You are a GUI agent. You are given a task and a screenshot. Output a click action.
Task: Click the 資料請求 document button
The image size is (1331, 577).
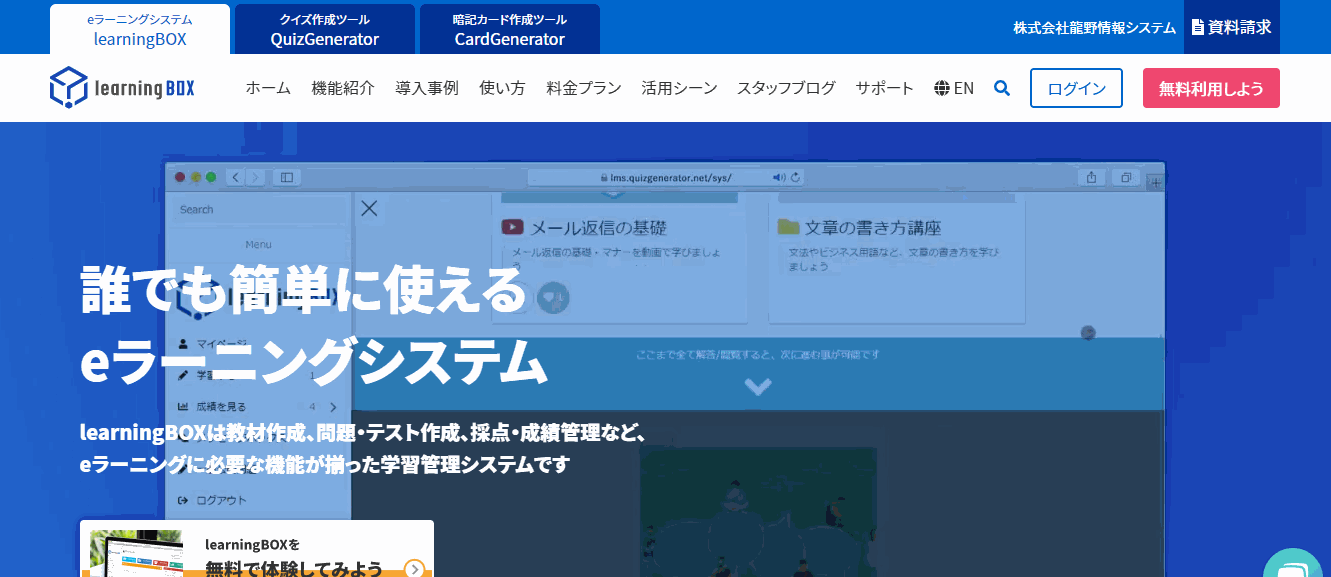(x=1231, y=27)
